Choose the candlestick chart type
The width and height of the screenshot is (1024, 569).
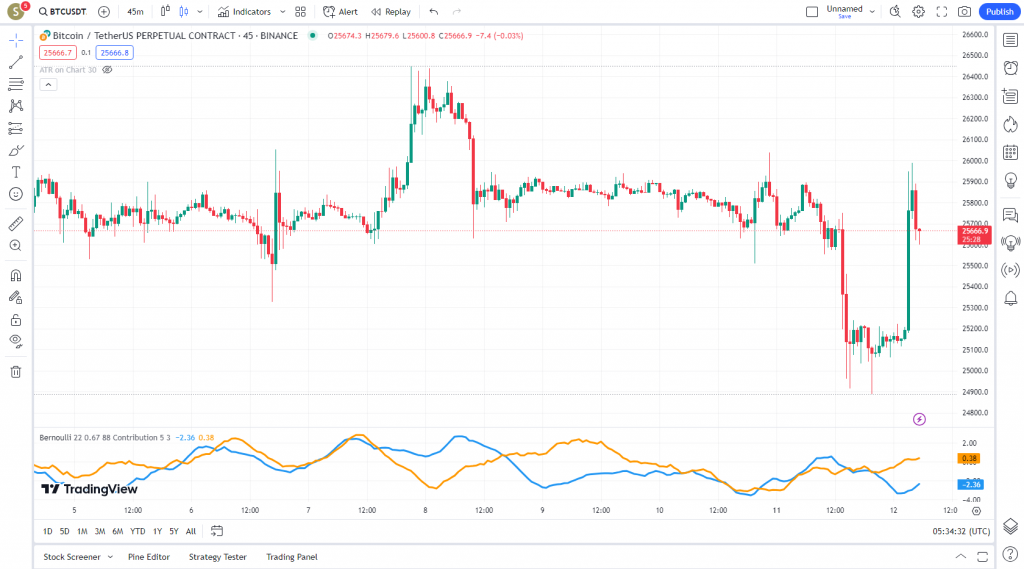184,12
